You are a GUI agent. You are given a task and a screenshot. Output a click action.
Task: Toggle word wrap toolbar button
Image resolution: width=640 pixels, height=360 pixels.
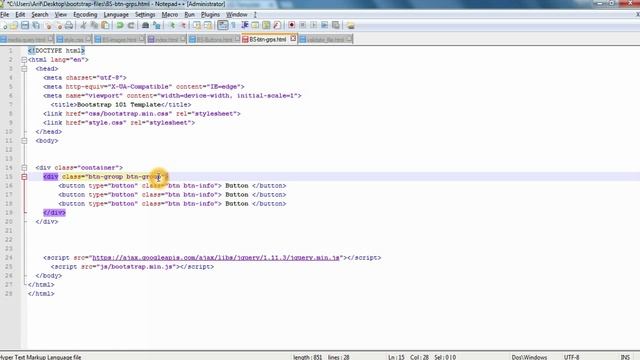(x=222, y=25)
